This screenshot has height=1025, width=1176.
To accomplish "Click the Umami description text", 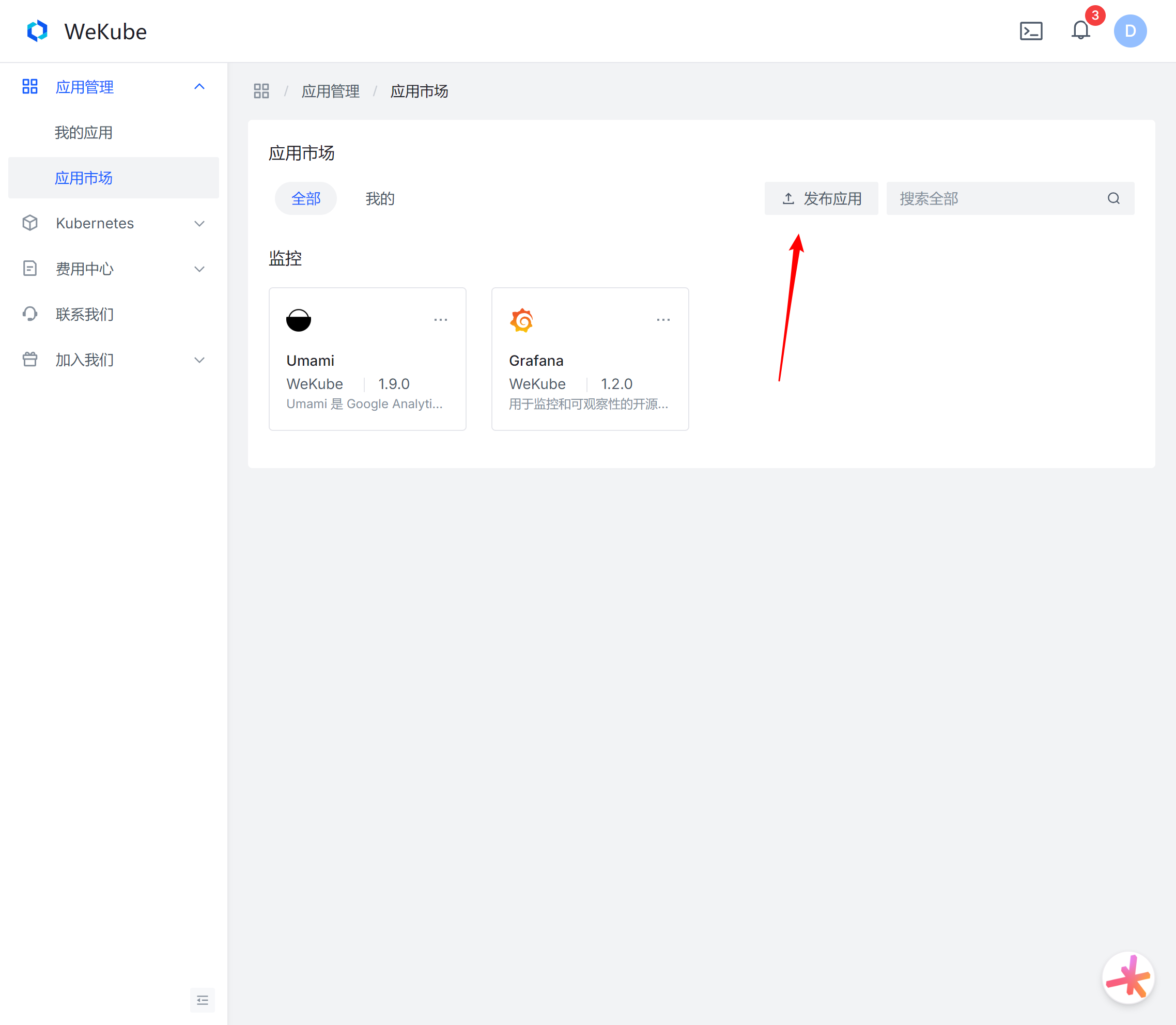I will coord(364,404).
